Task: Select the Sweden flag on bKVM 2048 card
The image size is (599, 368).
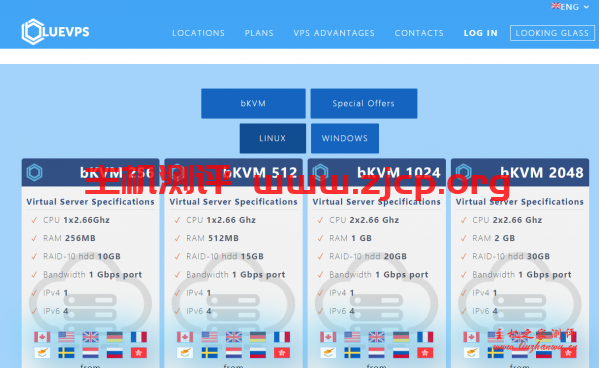Action: point(495,353)
